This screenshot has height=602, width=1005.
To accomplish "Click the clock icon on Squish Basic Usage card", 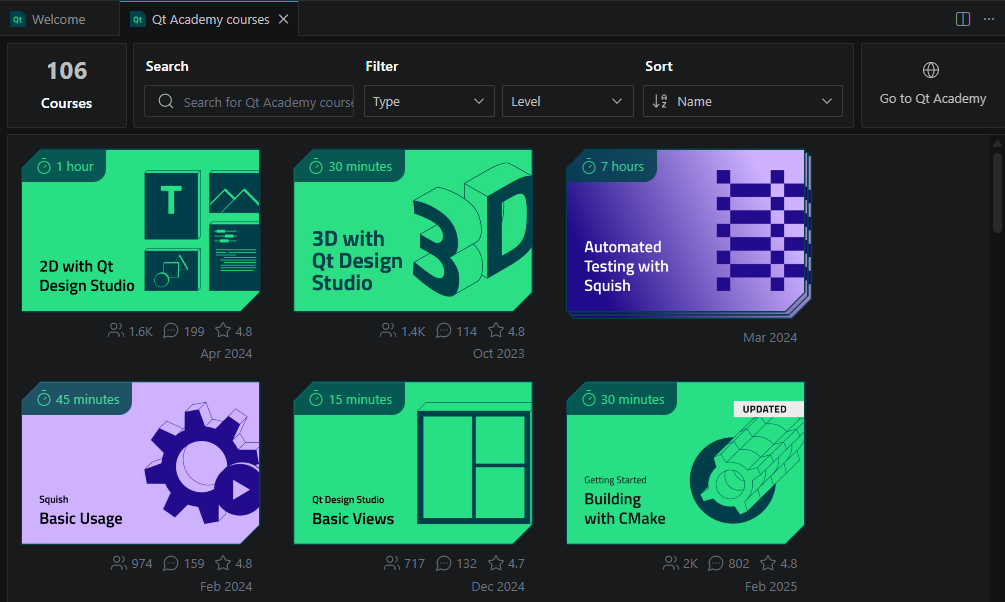I will [x=44, y=399].
